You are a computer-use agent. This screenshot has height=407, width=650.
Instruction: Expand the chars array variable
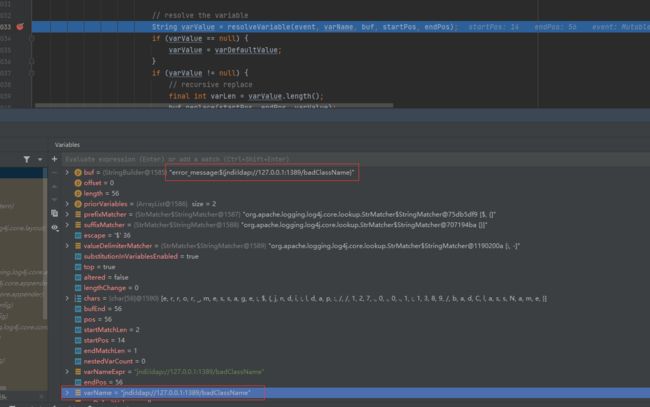coord(67,298)
